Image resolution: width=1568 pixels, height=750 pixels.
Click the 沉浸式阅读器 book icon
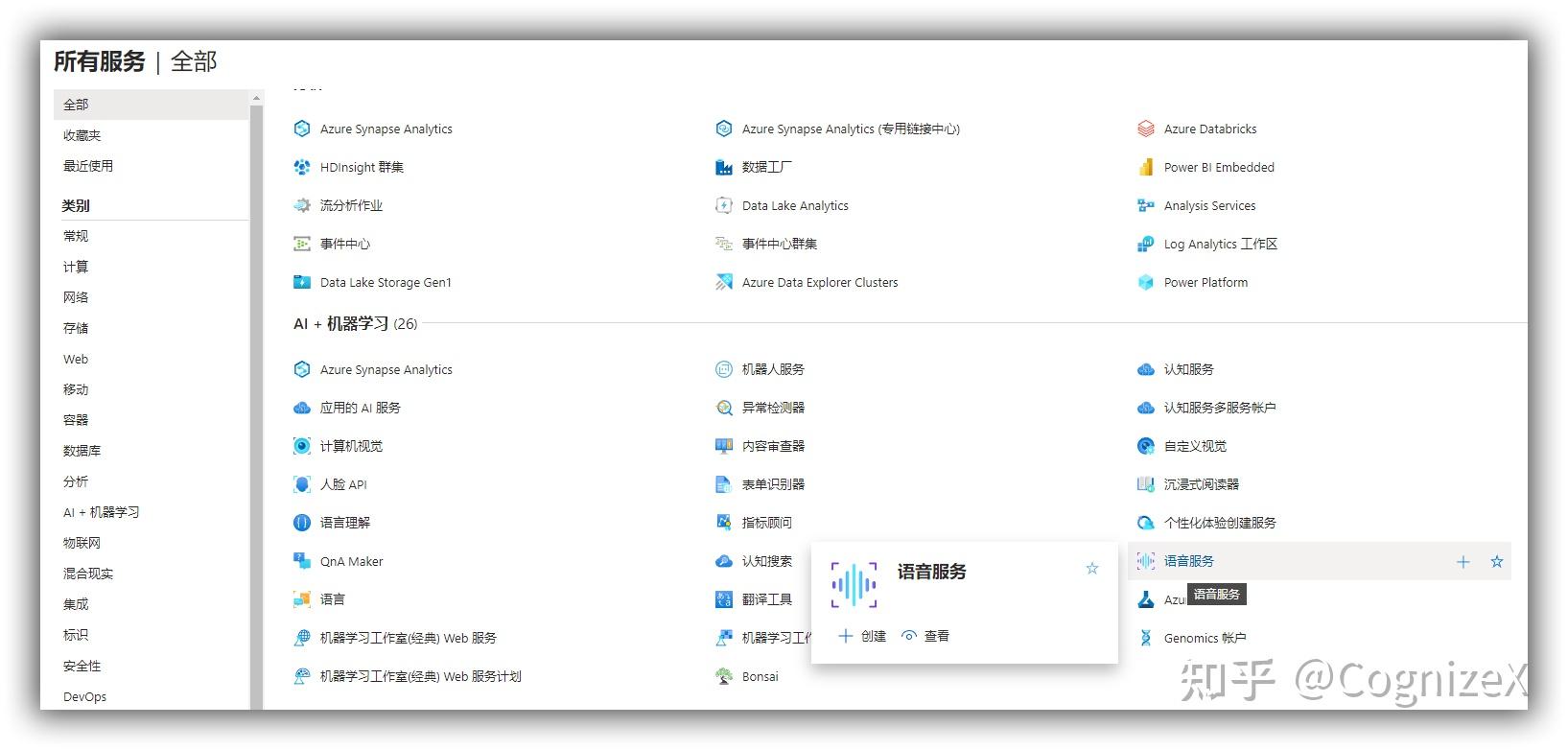(1146, 484)
